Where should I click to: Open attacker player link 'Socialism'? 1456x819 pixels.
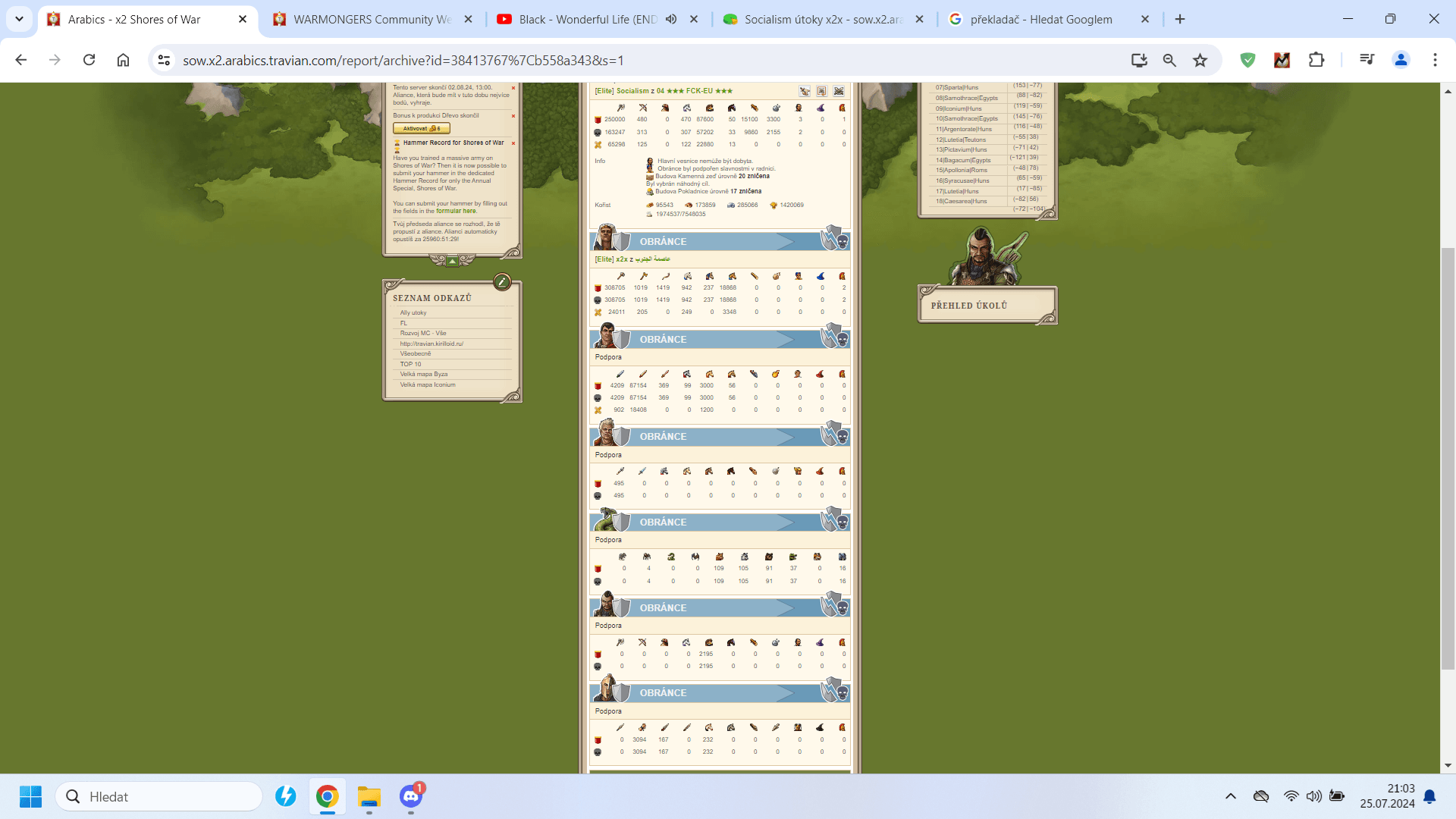pyautogui.click(x=632, y=91)
